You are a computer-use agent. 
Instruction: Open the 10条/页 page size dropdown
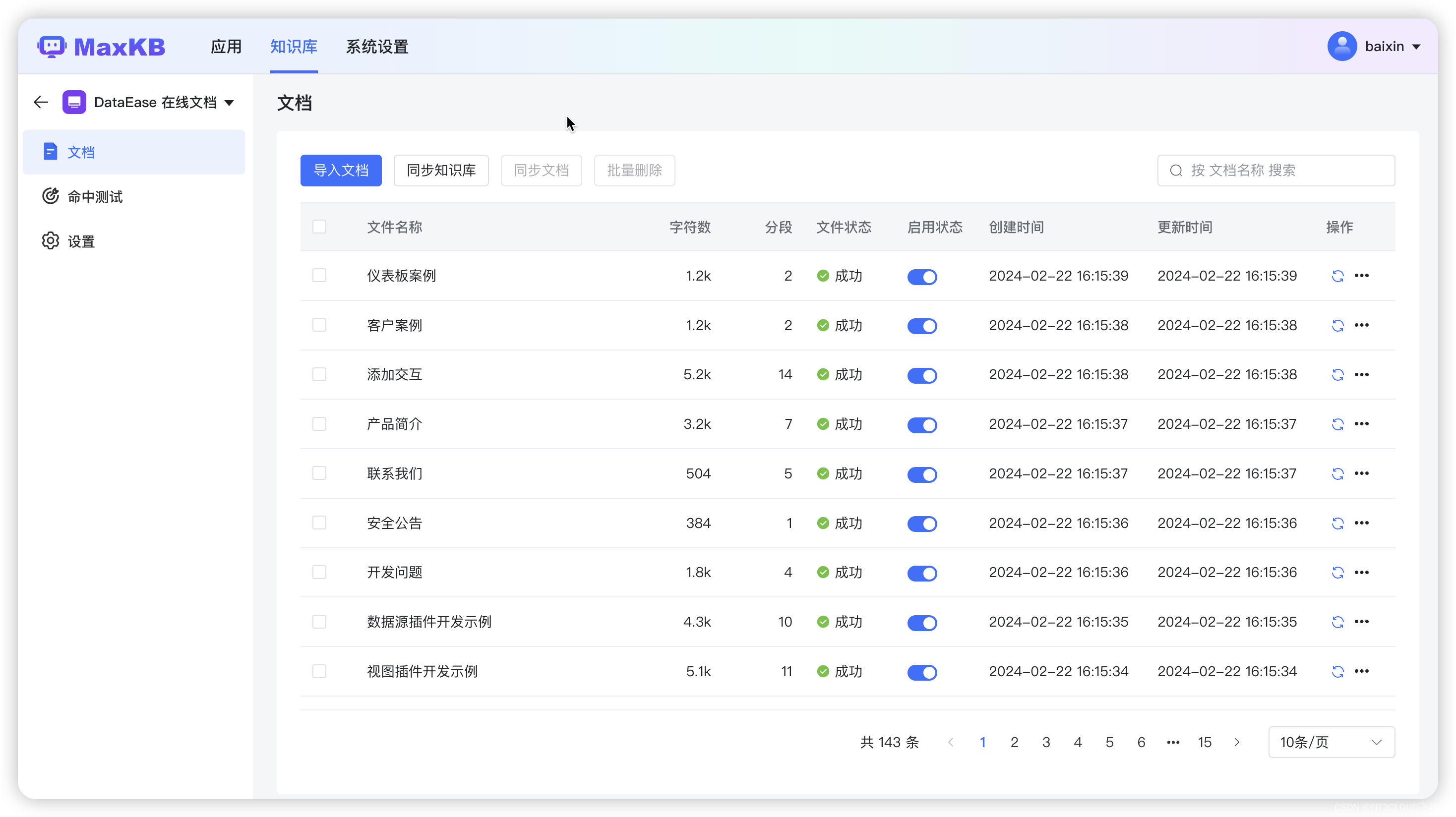[1331, 742]
